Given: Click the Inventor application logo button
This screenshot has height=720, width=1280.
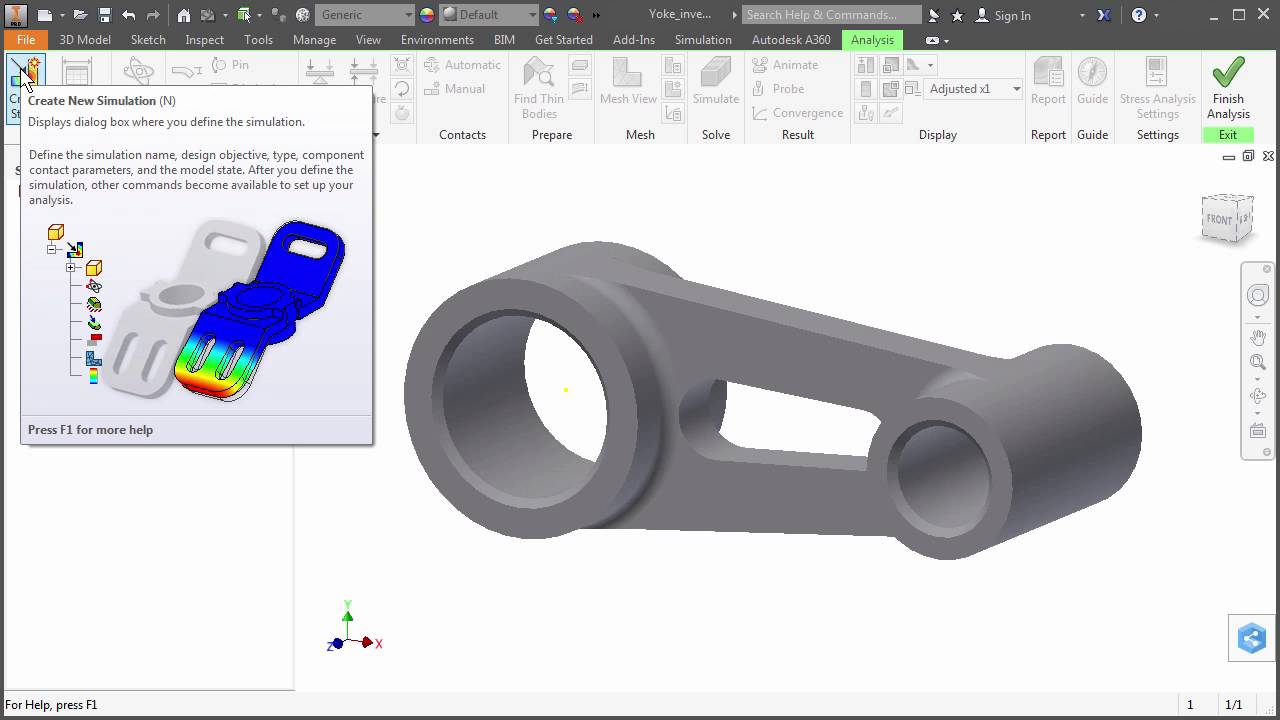Looking at the screenshot, I should pos(16,15).
